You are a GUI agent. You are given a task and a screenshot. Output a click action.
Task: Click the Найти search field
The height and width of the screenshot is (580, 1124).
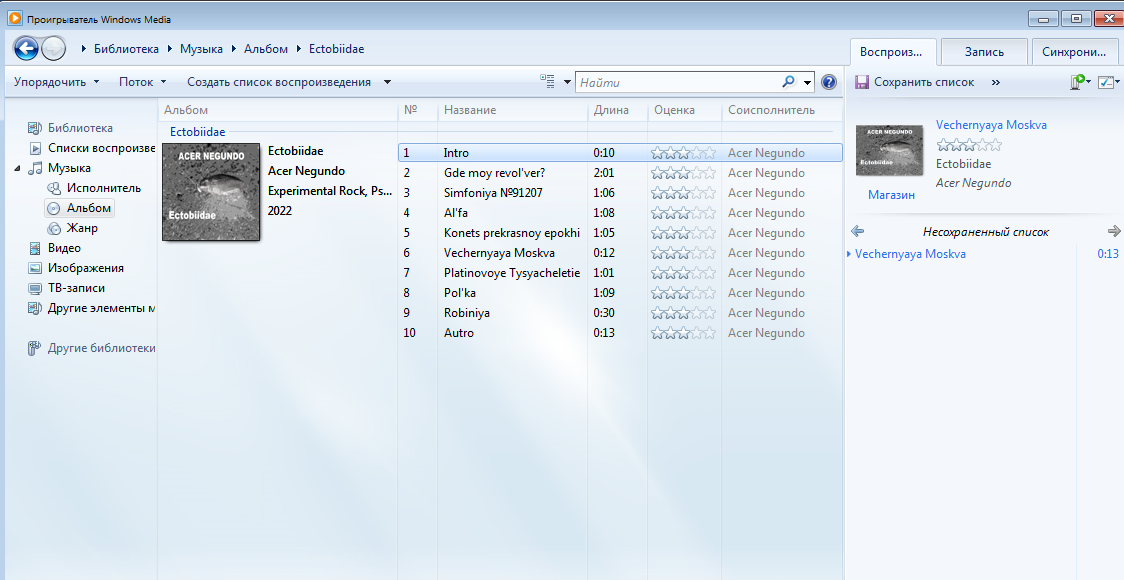677,82
